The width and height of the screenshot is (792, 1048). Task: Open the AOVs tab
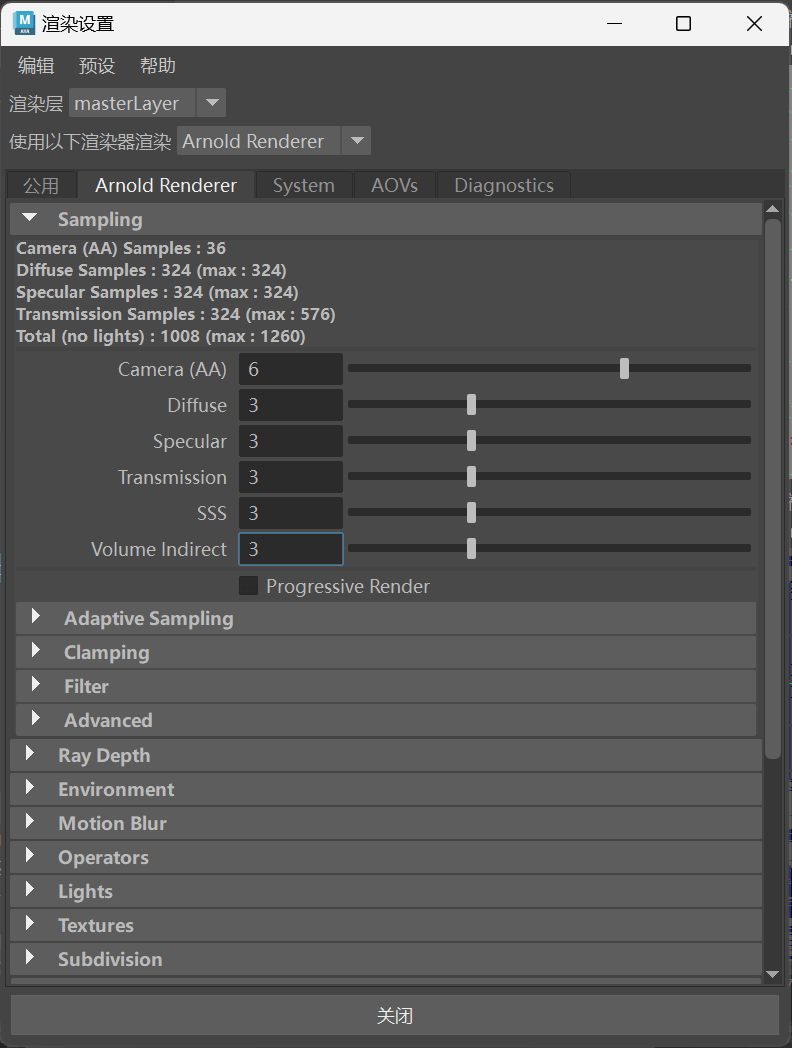[394, 185]
